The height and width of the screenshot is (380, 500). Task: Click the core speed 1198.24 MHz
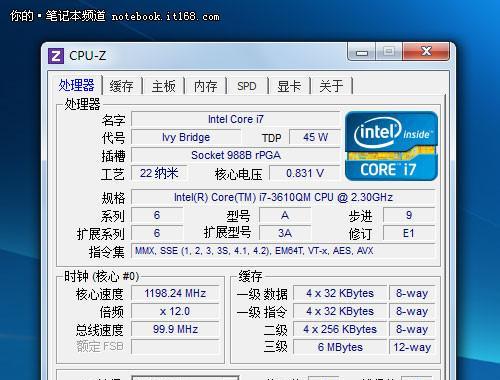[x=175, y=293]
